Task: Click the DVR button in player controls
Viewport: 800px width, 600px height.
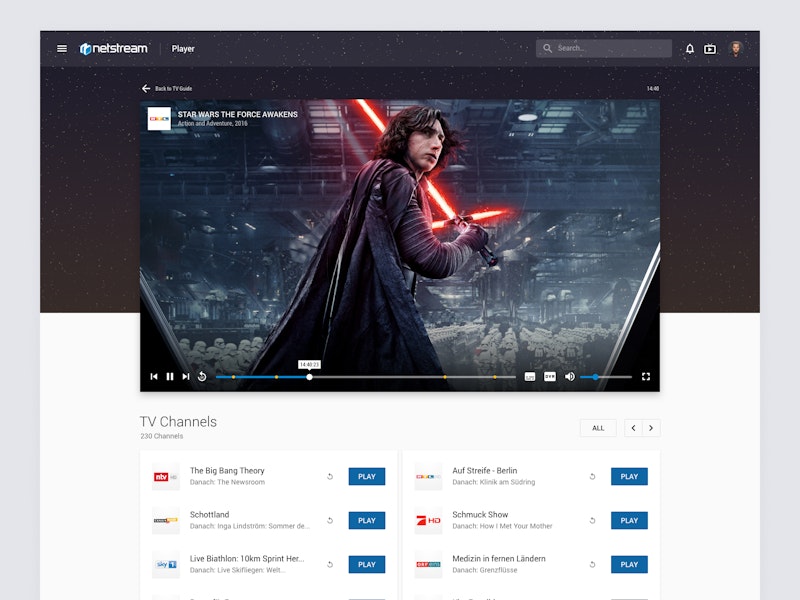Action: point(549,377)
